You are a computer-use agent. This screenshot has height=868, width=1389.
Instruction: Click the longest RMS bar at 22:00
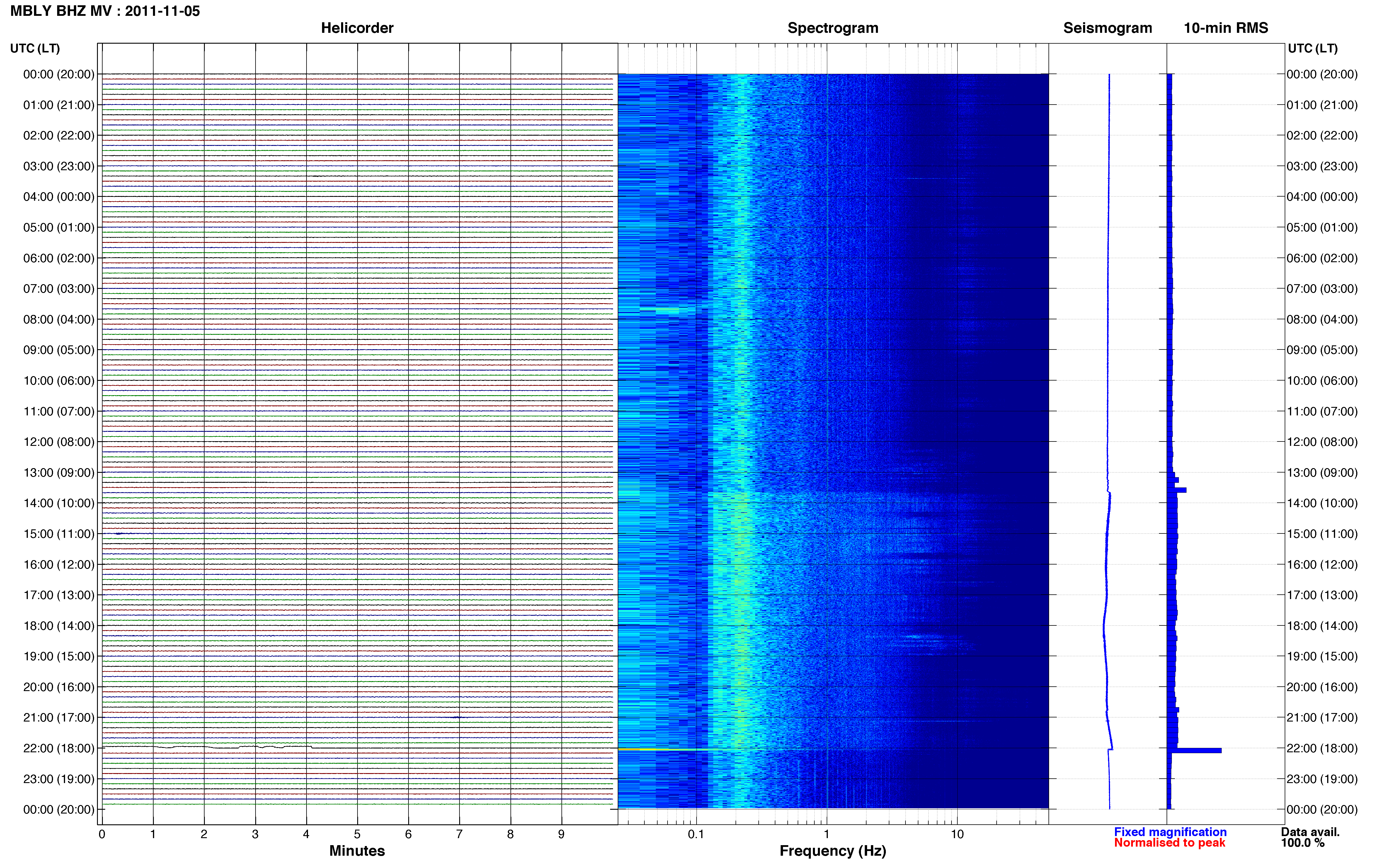pyautogui.click(x=1194, y=750)
